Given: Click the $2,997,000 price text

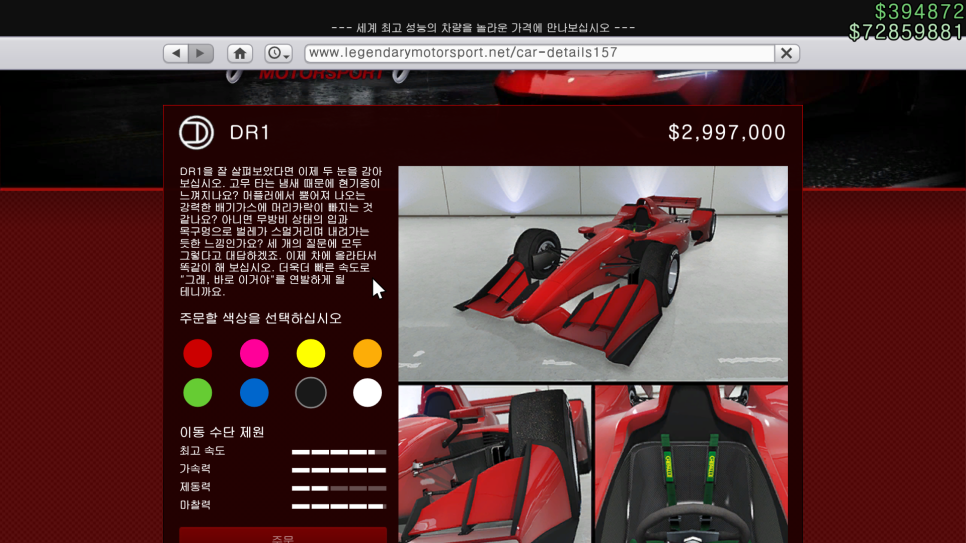Looking at the screenshot, I should [x=727, y=133].
